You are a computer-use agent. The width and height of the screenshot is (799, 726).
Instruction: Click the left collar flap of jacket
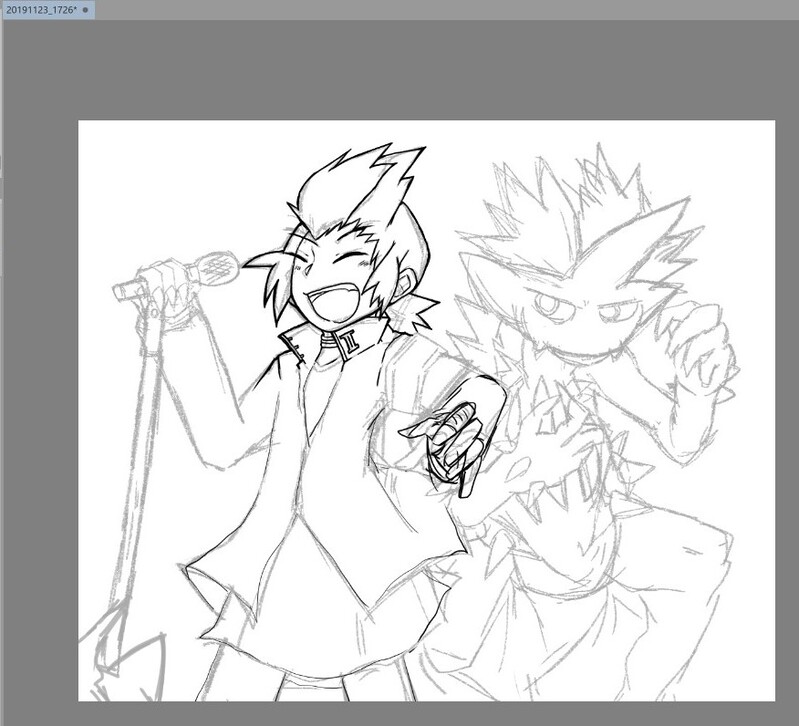pyautogui.click(x=292, y=344)
